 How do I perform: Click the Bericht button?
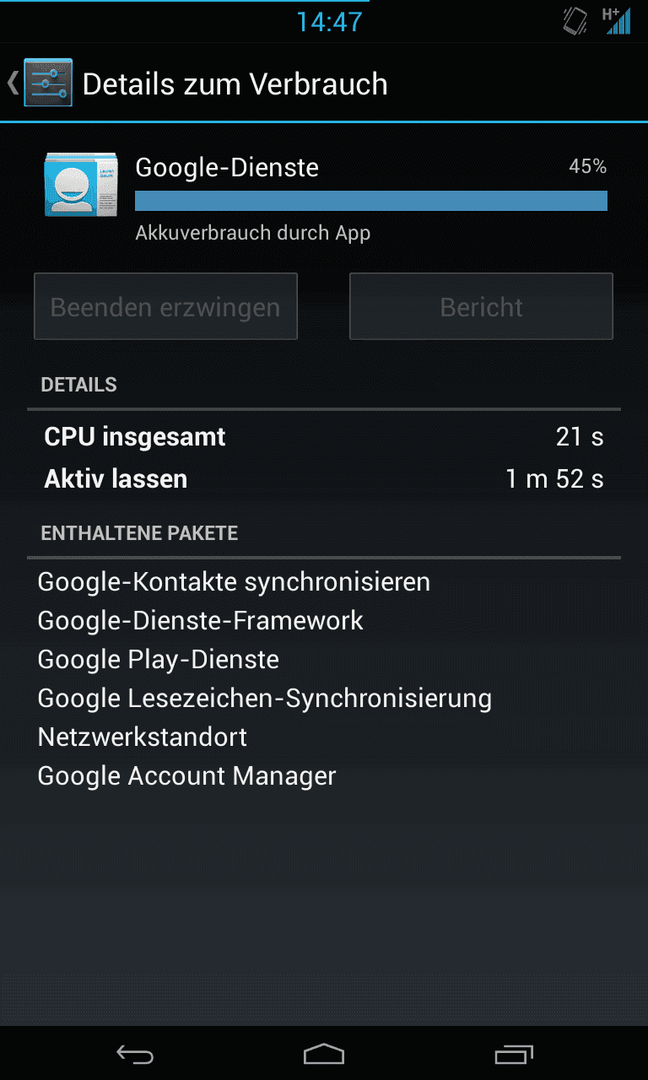[481, 307]
